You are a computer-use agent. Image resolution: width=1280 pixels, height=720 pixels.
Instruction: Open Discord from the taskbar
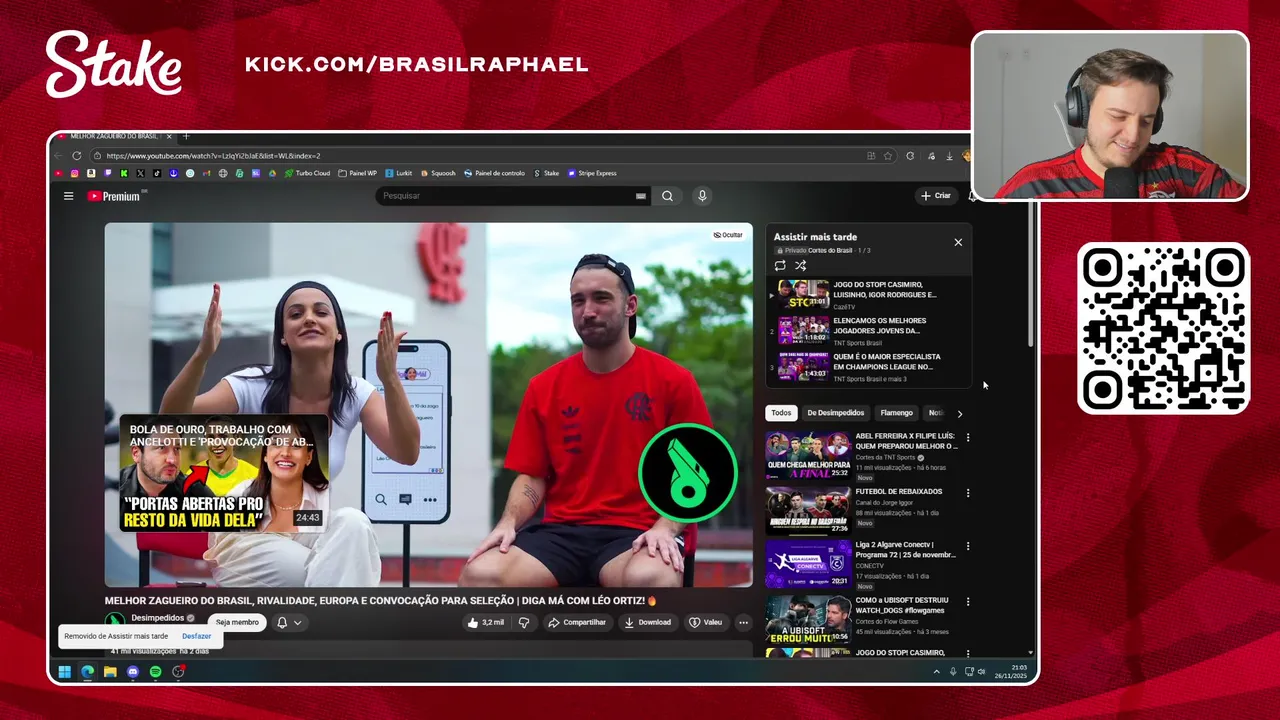click(x=133, y=672)
